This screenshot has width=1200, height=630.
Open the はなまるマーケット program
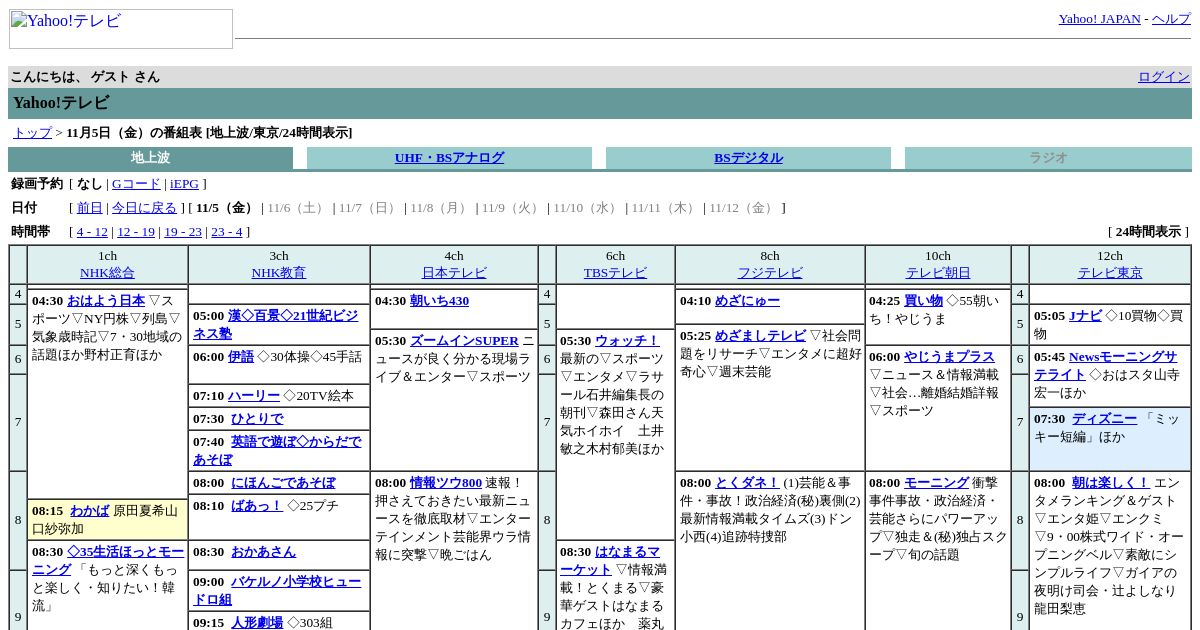pyautogui.click(x=610, y=560)
